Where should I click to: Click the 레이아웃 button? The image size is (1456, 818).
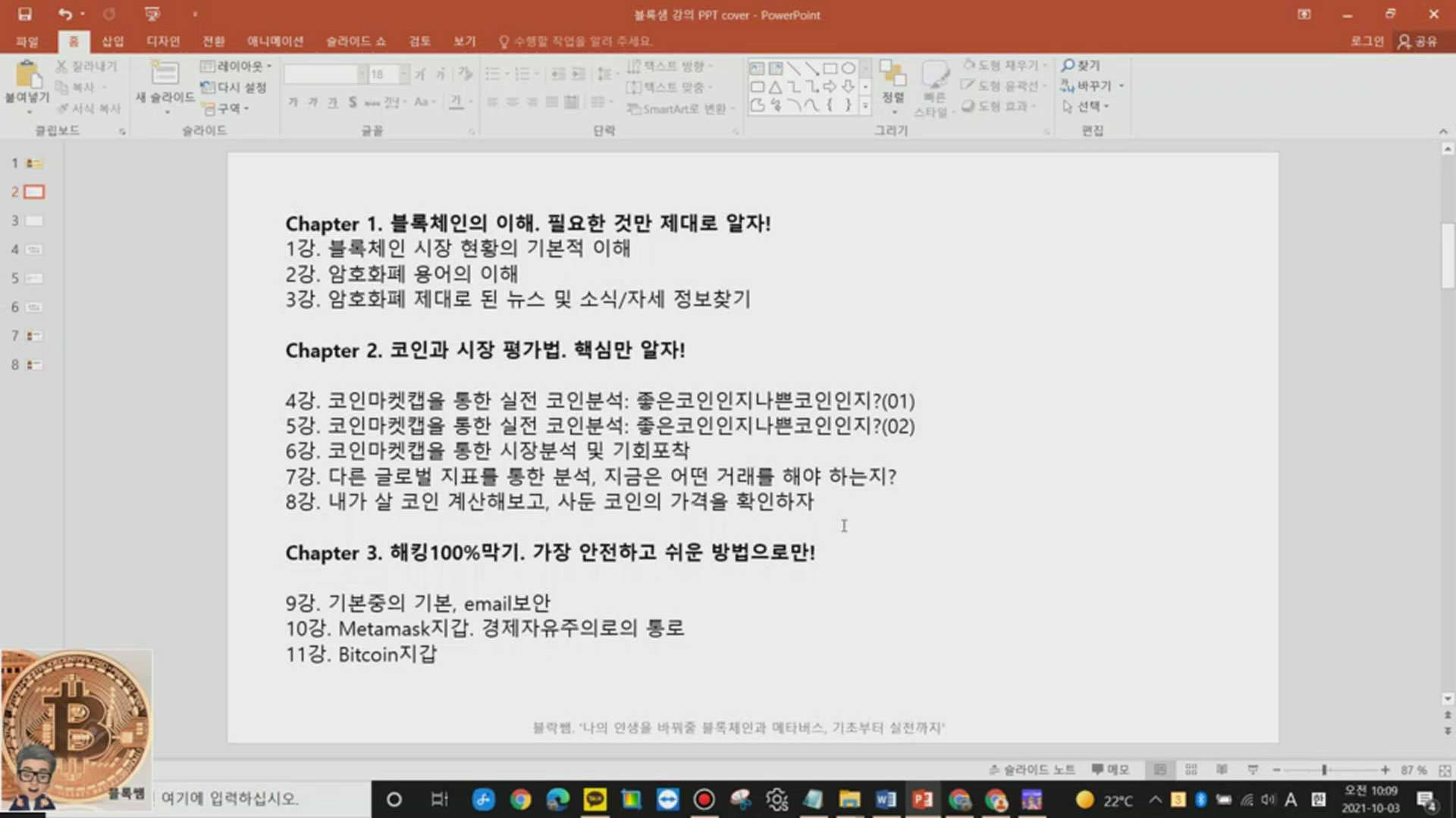pyautogui.click(x=234, y=67)
